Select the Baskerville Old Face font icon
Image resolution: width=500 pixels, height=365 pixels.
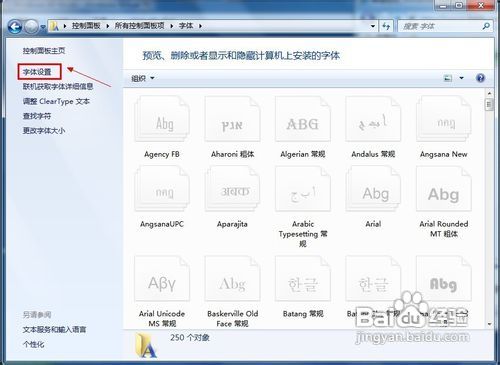pos(232,279)
